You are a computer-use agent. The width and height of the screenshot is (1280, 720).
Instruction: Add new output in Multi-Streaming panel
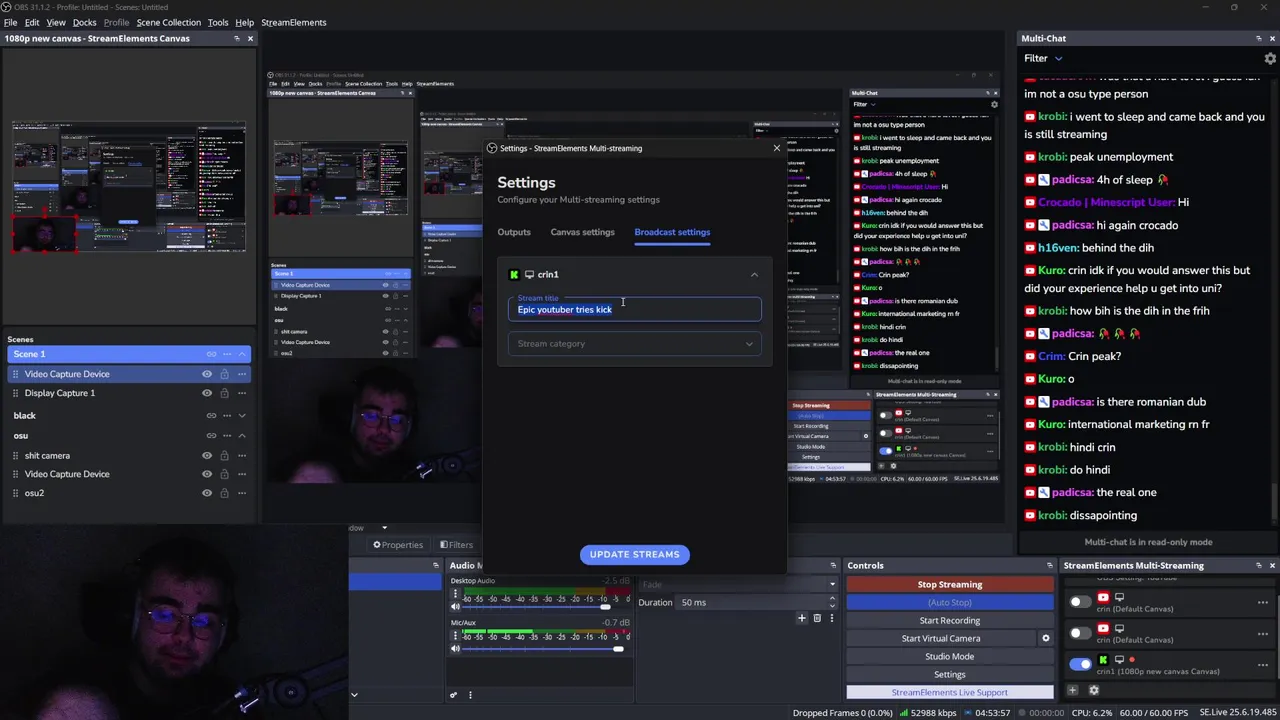1073,690
